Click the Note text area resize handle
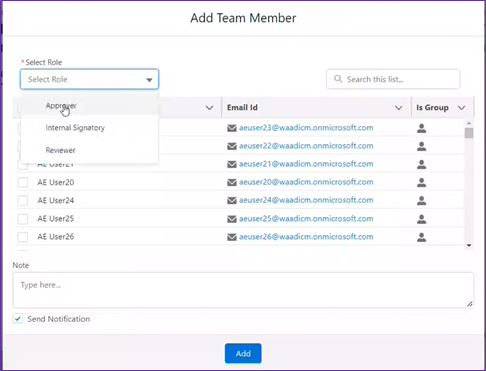The width and height of the screenshot is (486, 371). 470,304
